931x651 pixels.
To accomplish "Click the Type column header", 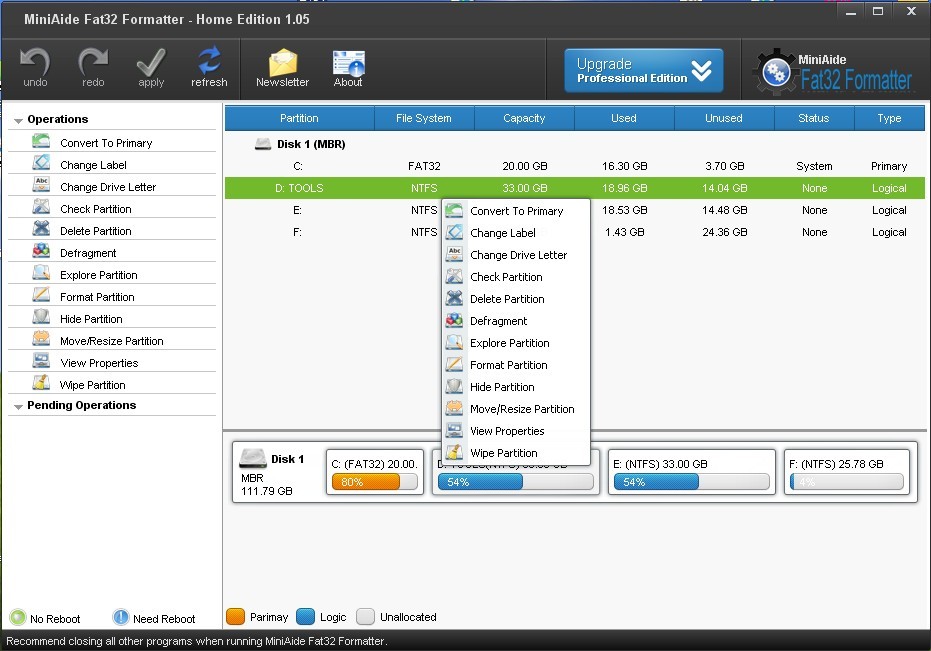I will (889, 118).
